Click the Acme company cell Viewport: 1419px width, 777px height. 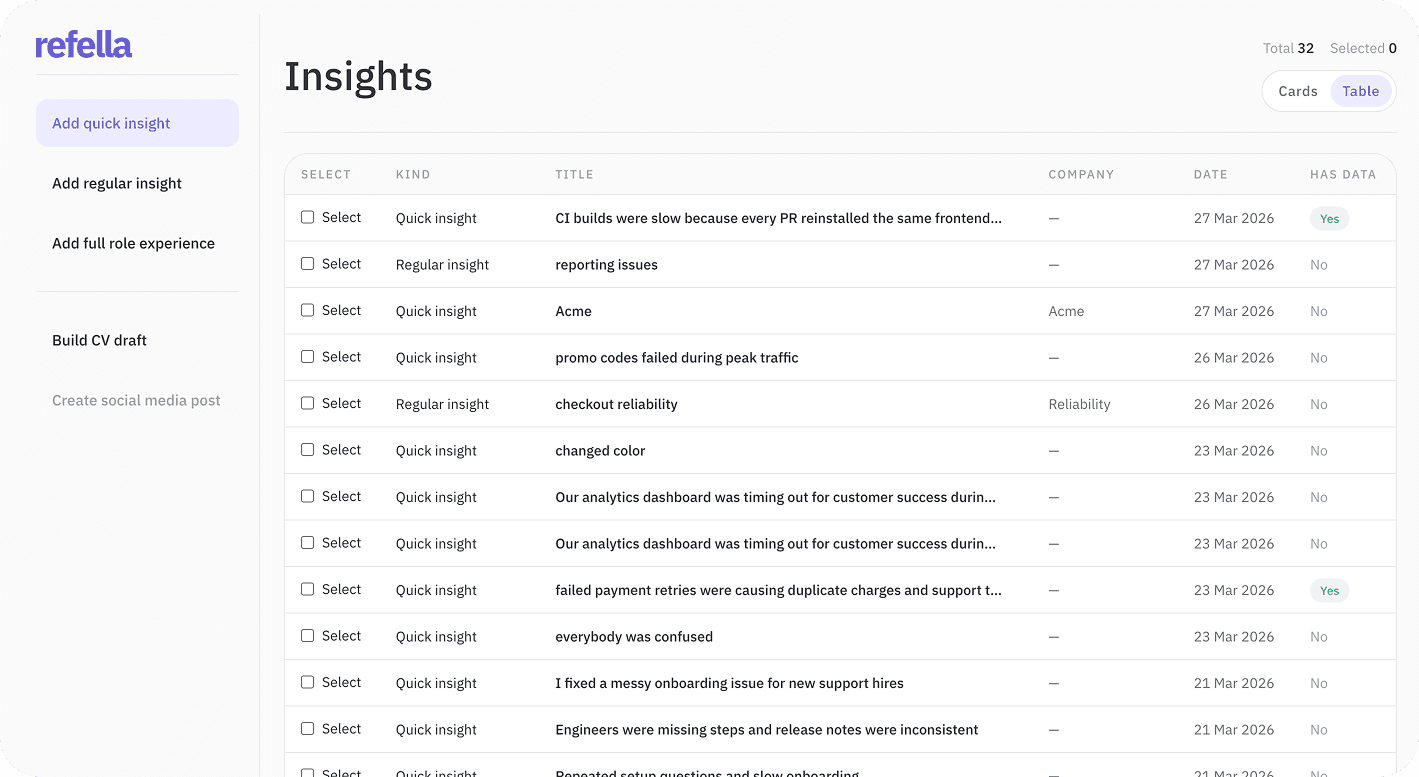coord(1066,311)
